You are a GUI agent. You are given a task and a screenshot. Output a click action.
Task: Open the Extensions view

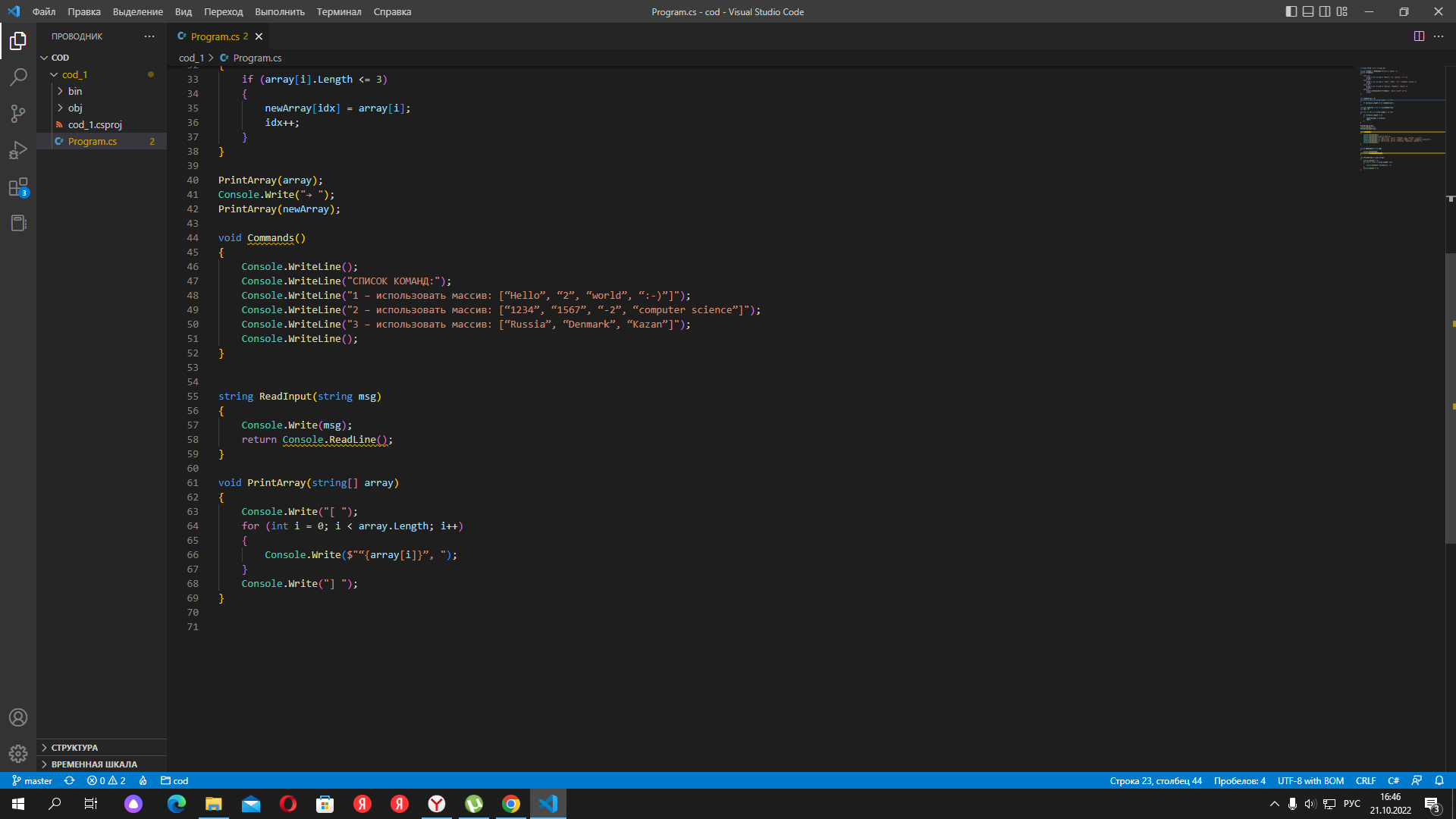[x=18, y=187]
